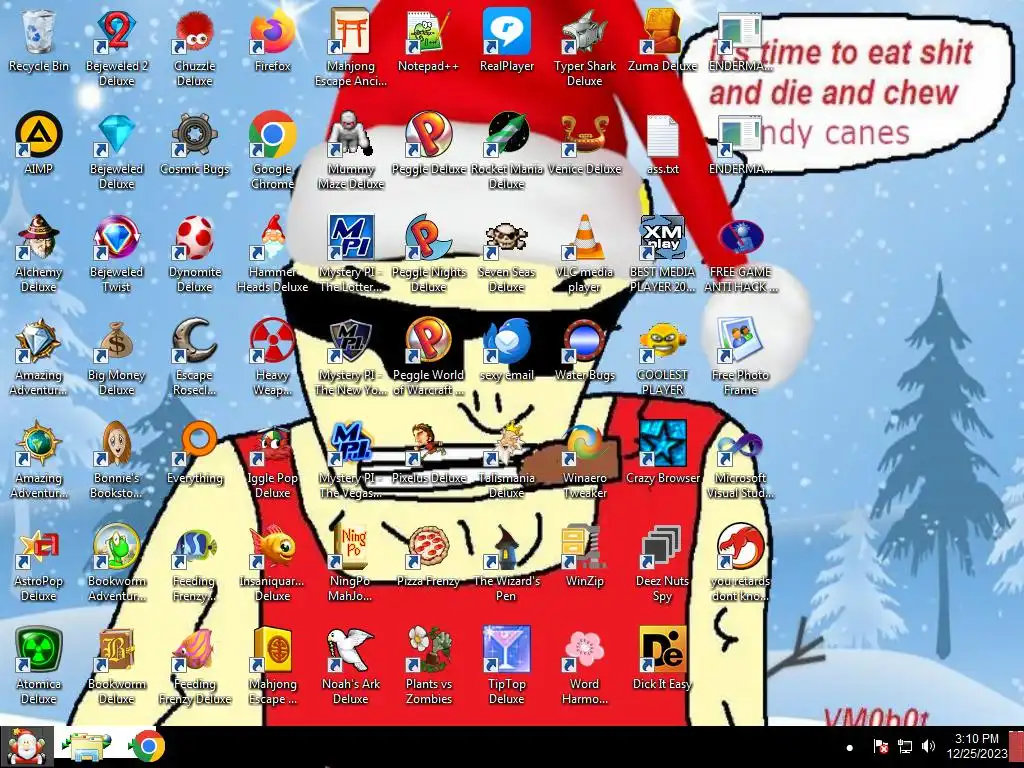The height and width of the screenshot is (768, 1024).
Task: Click the Noah's Ark Deluxe dove icon
Action: coord(350,650)
